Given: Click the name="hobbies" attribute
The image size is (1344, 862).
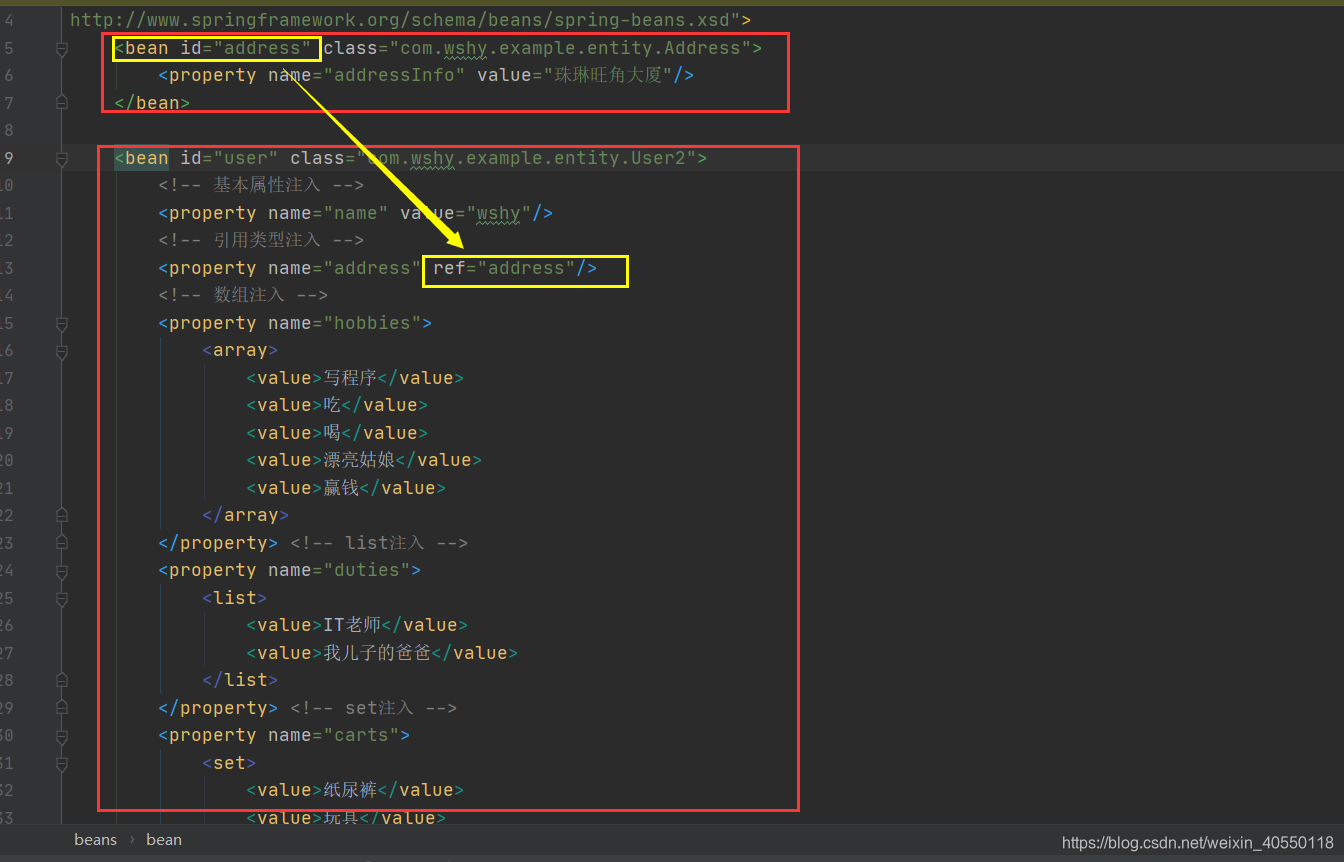Looking at the screenshot, I should (x=345, y=323).
